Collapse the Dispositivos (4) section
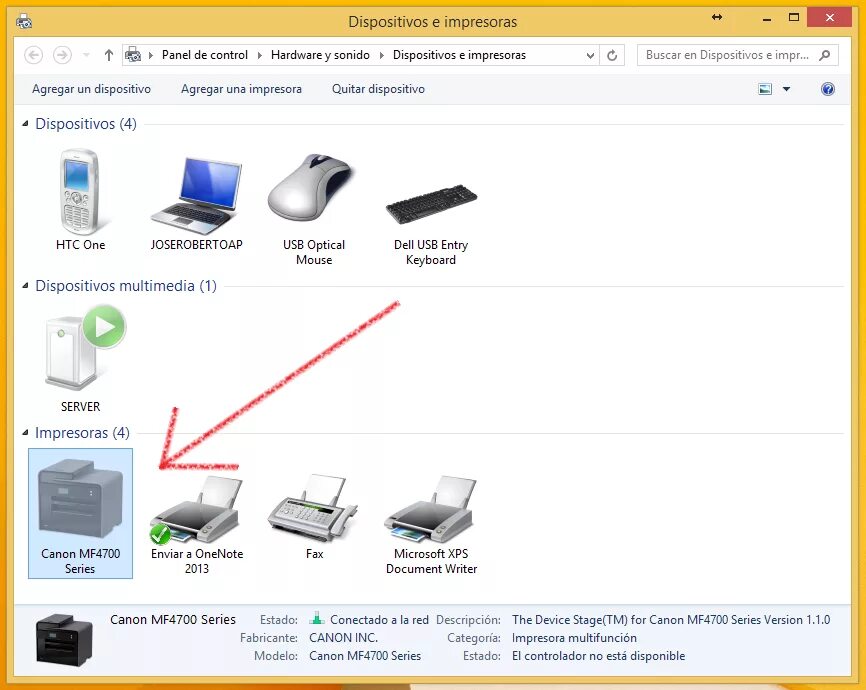The image size is (866, 690). [25, 124]
